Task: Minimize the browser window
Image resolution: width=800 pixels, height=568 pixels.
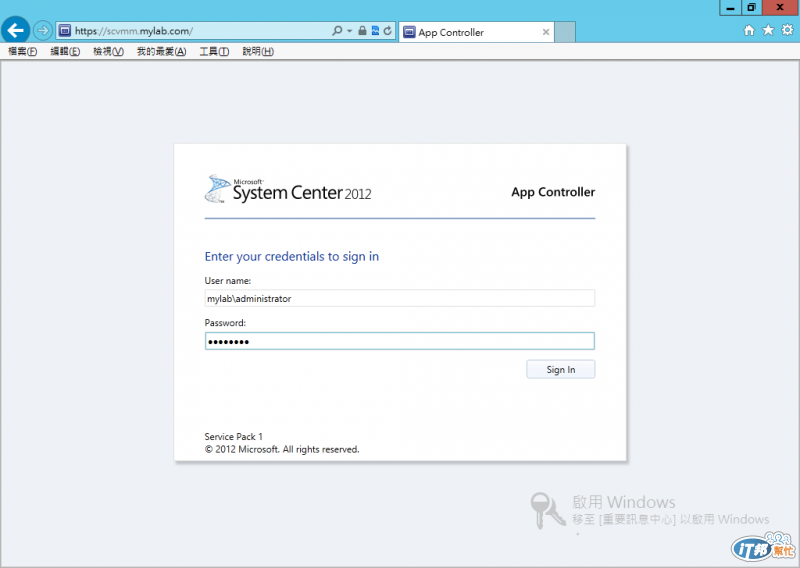Action: point(731,8)
